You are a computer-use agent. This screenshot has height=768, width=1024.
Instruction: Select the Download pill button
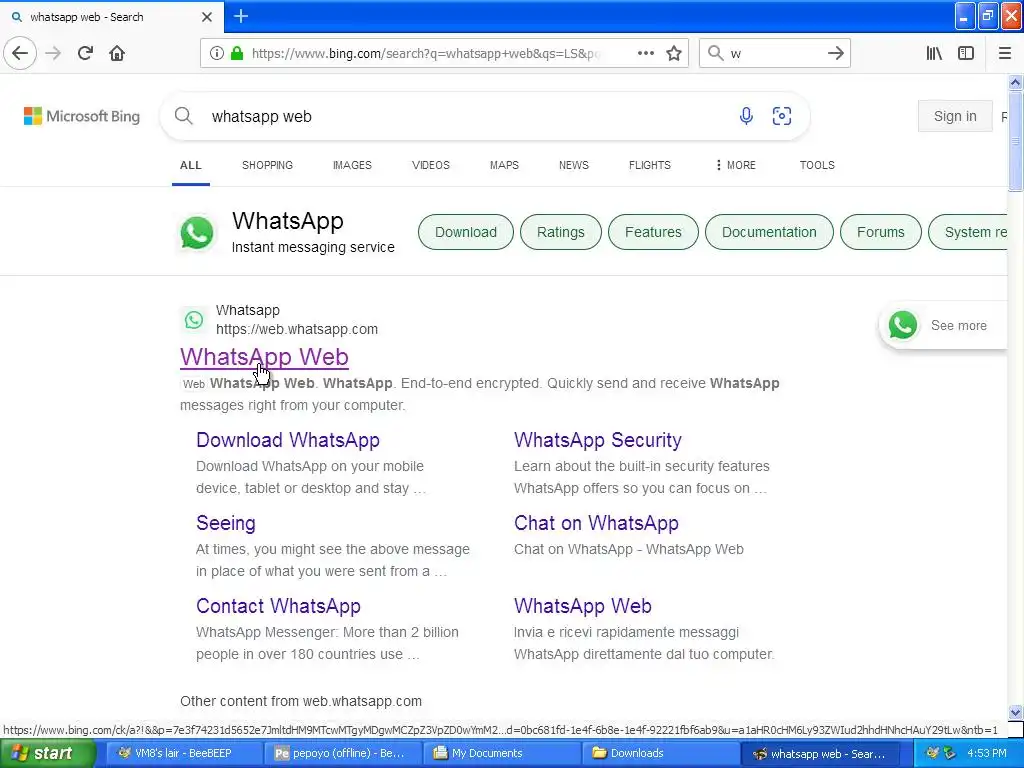pos(466,232)
